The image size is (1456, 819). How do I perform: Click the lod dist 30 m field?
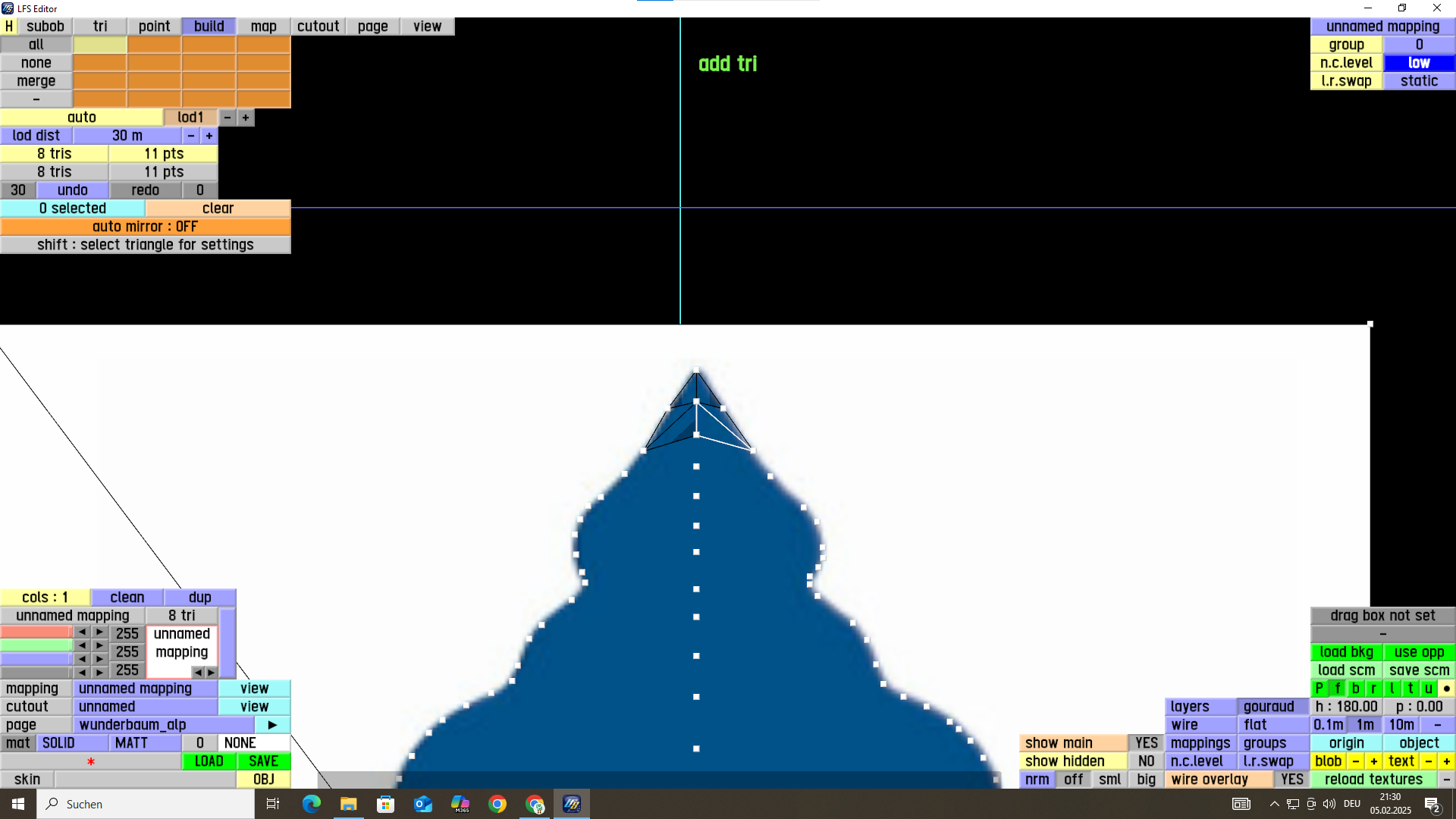pos(127,136)
